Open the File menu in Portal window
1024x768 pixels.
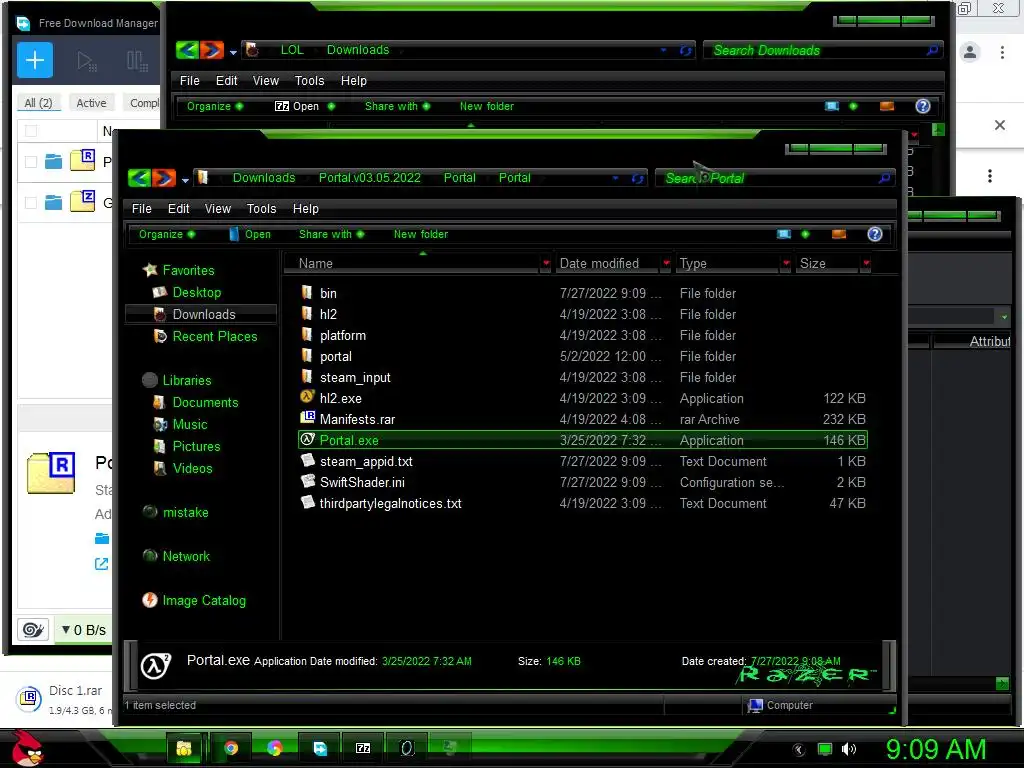(x=142, y=209)
